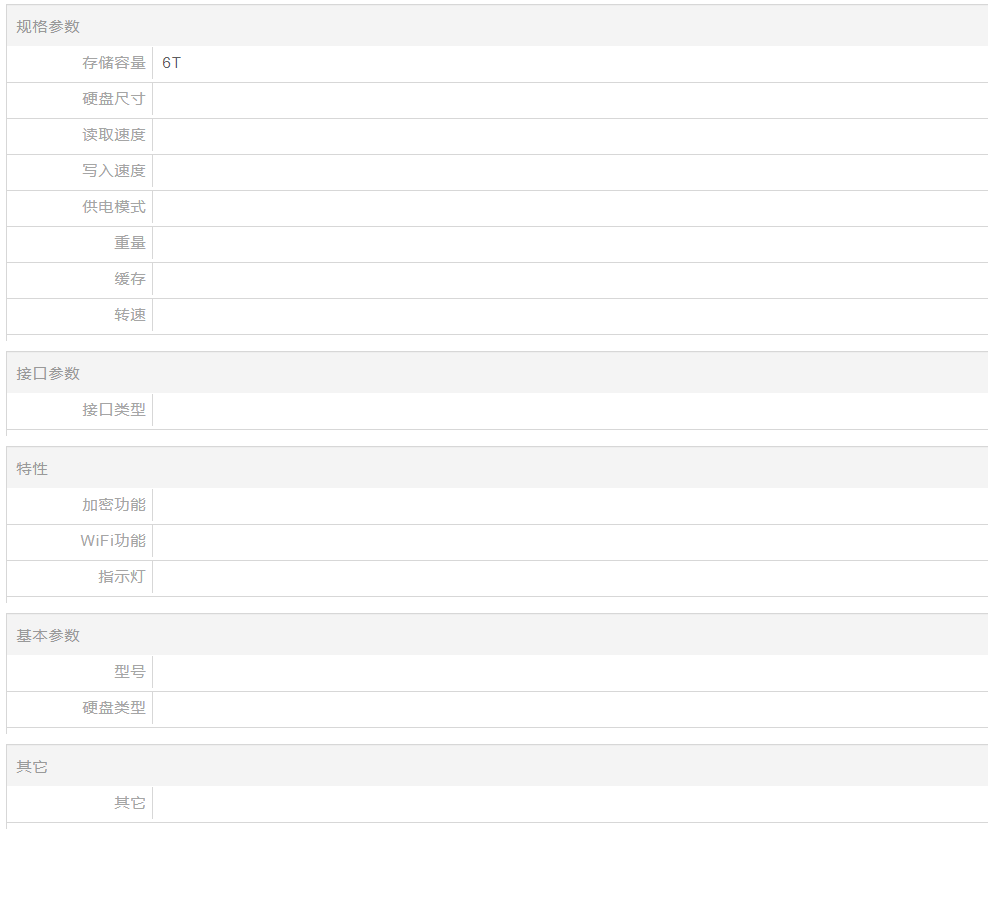Select the 型号 row label
Image resolution: width=1001 pixels, height=921 pixels.
click(x=130, y=672)
